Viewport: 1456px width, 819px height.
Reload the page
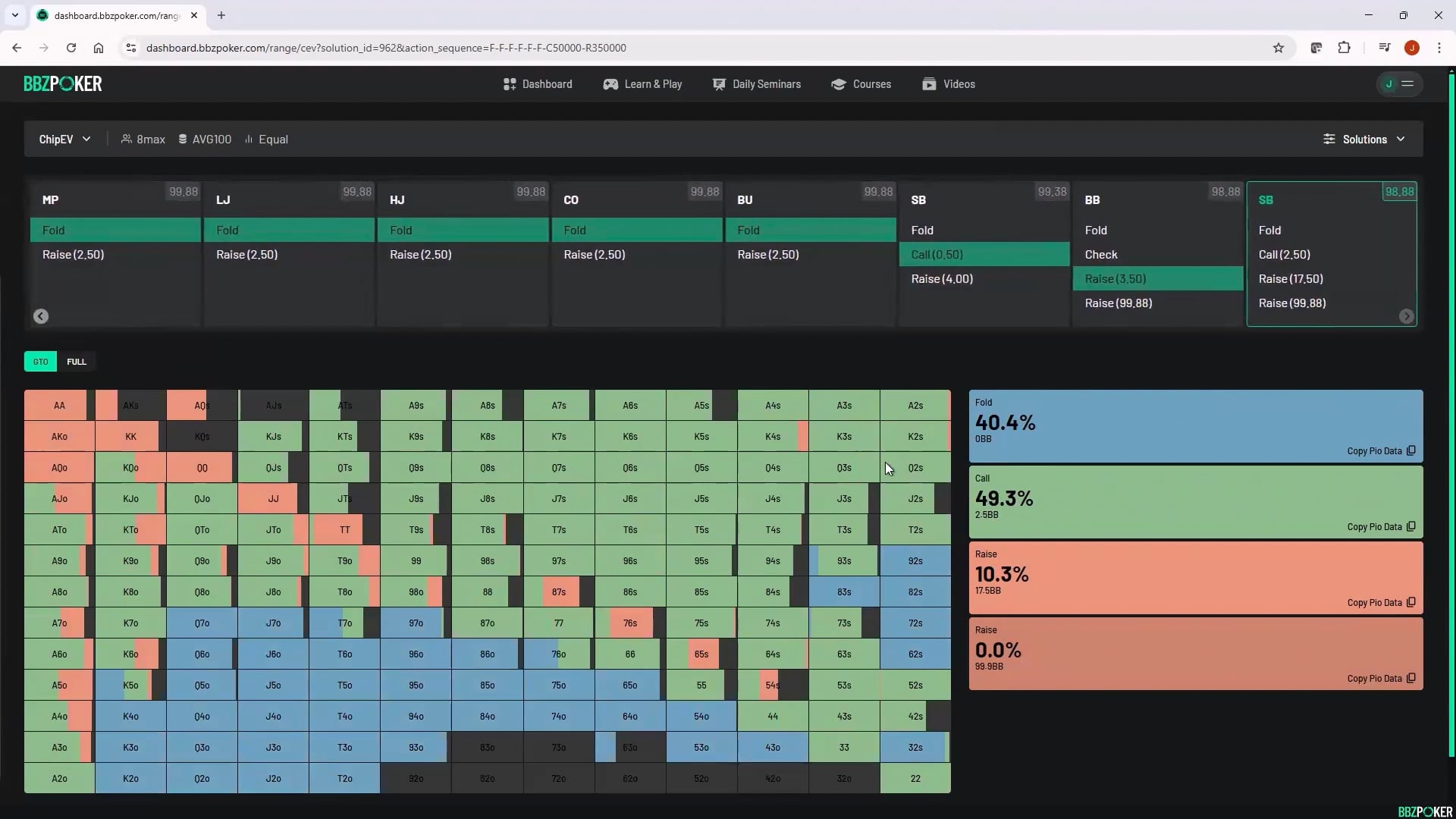(x=71, y=48)
